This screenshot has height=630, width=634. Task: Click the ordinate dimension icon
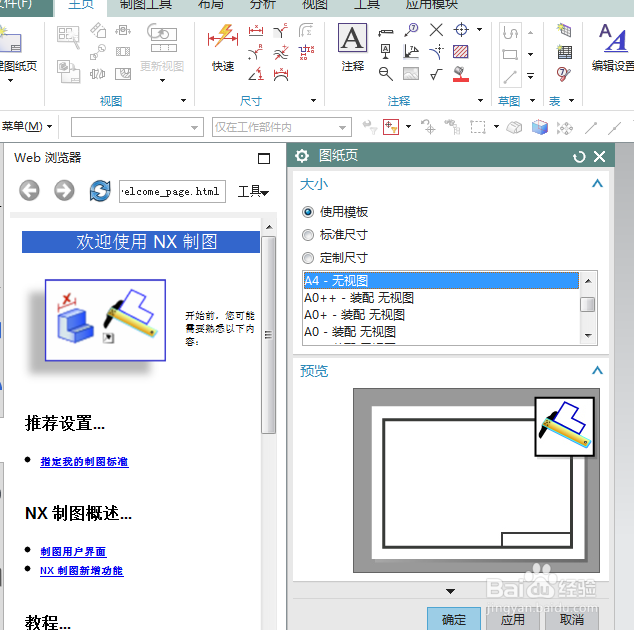click(306, 52)
